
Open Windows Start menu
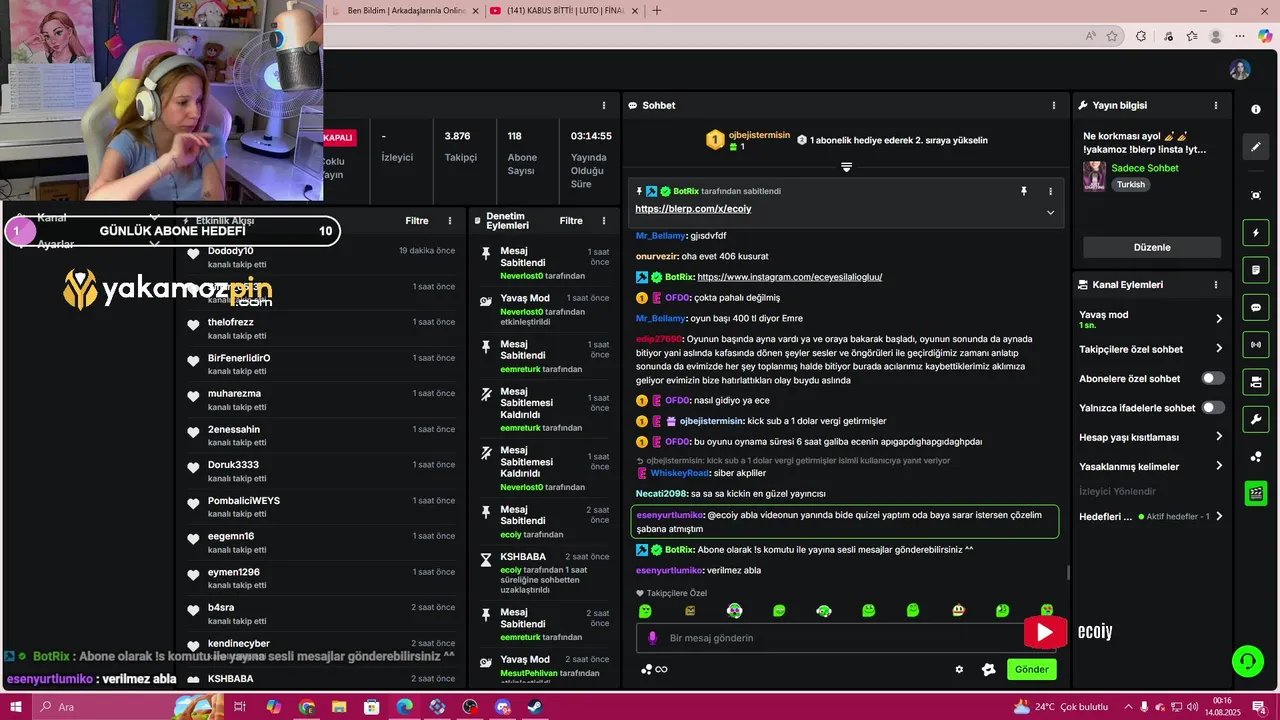click(x=17, y=707)
